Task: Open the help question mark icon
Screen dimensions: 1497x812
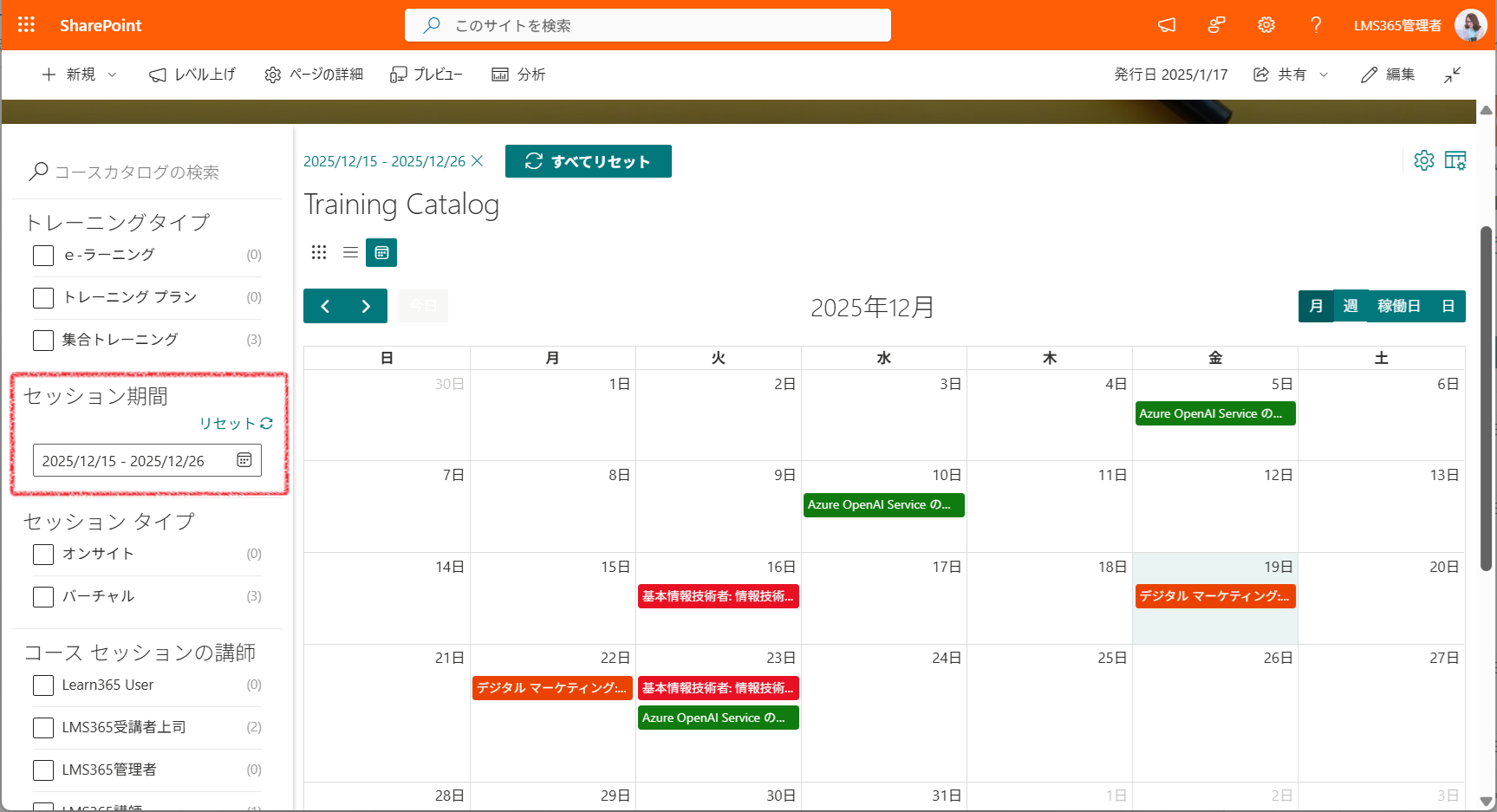Action: pos(1316,25)
